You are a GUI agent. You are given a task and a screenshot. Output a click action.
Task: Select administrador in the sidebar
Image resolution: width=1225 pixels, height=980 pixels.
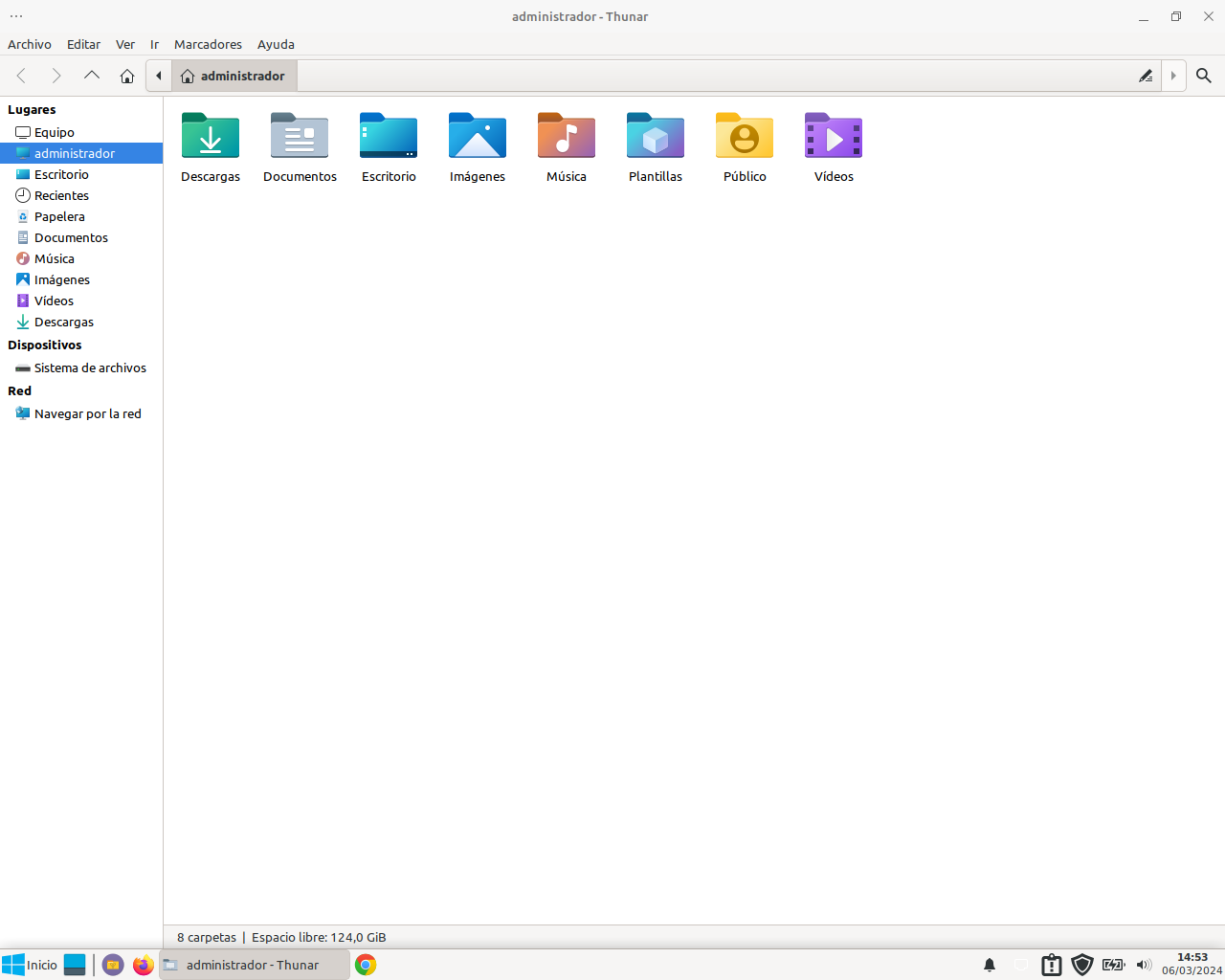(81, 153)
